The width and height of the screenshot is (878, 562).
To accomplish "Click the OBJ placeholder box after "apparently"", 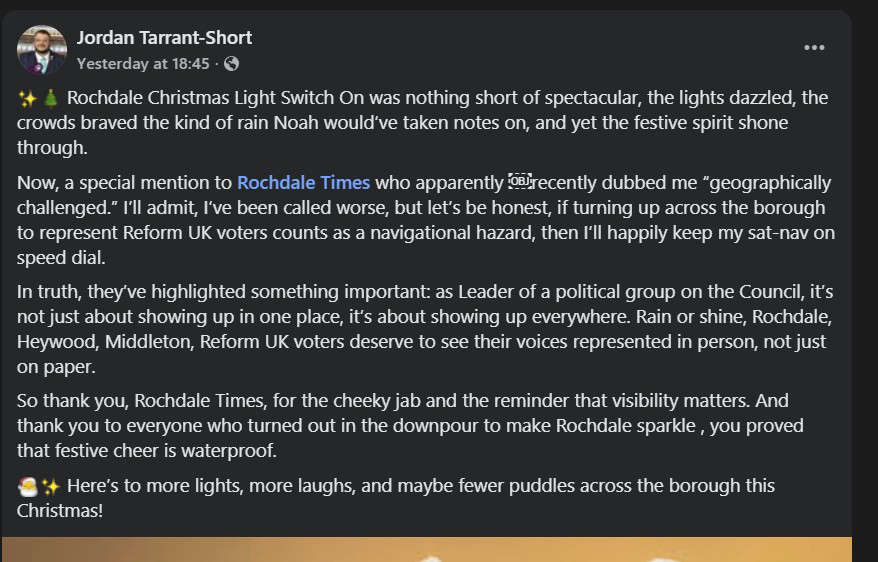I will tap(519, 181).
